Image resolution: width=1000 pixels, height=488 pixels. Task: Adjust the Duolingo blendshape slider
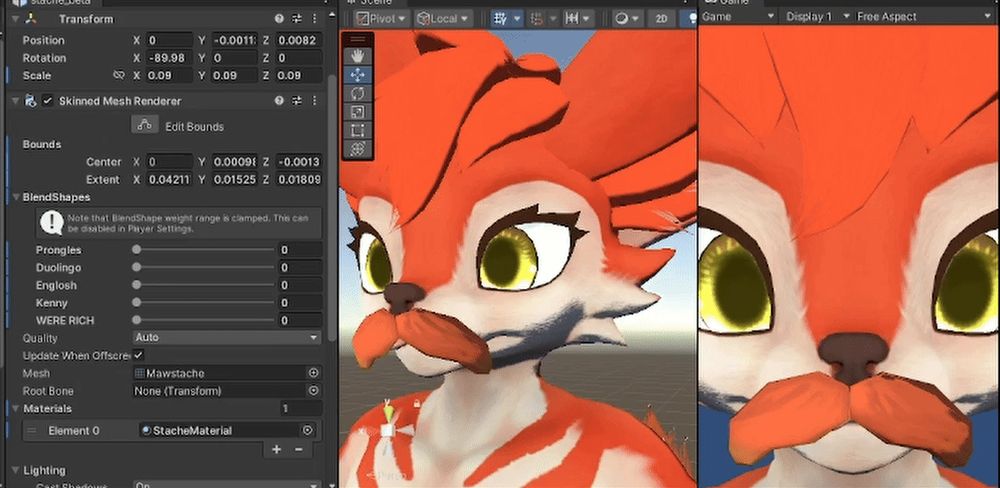pos(205,267)
